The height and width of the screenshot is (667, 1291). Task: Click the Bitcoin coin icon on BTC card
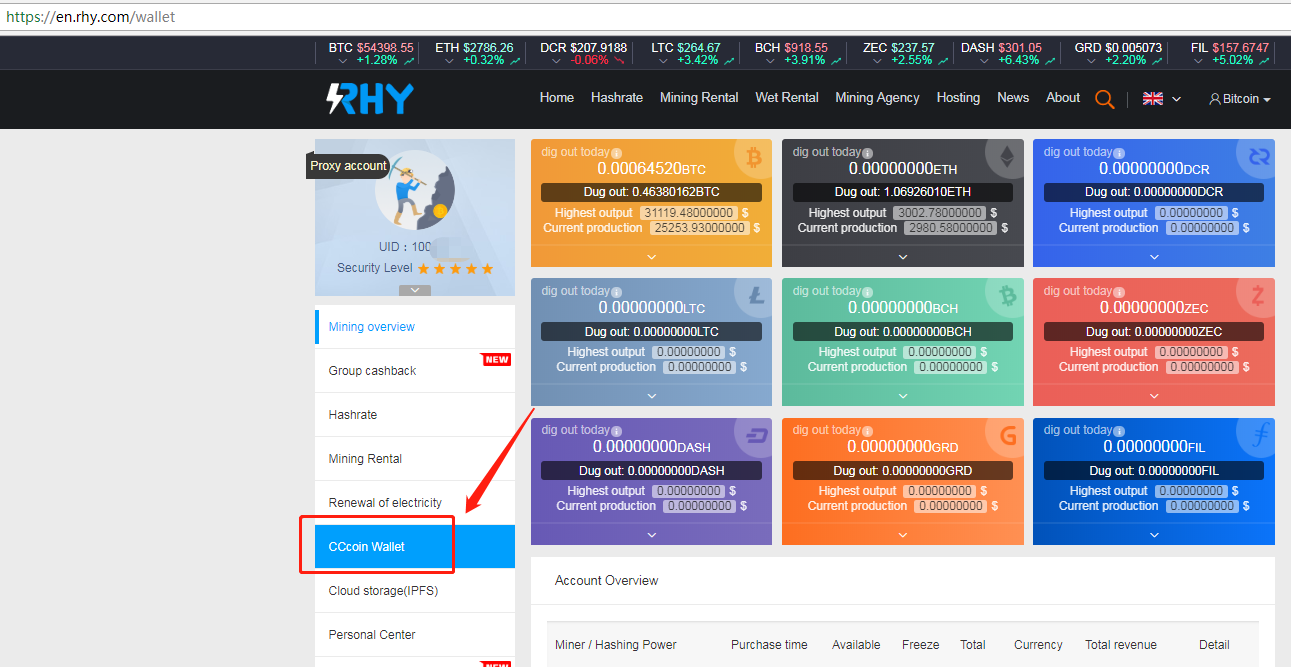pyautogui.click(x=752, y=157)
